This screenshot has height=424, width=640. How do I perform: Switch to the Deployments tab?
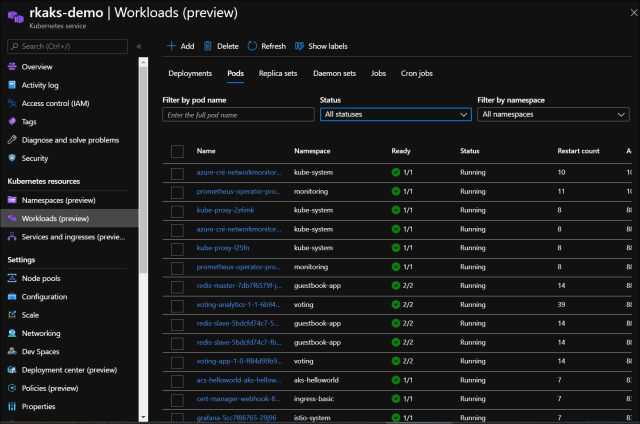click(190, 73)
